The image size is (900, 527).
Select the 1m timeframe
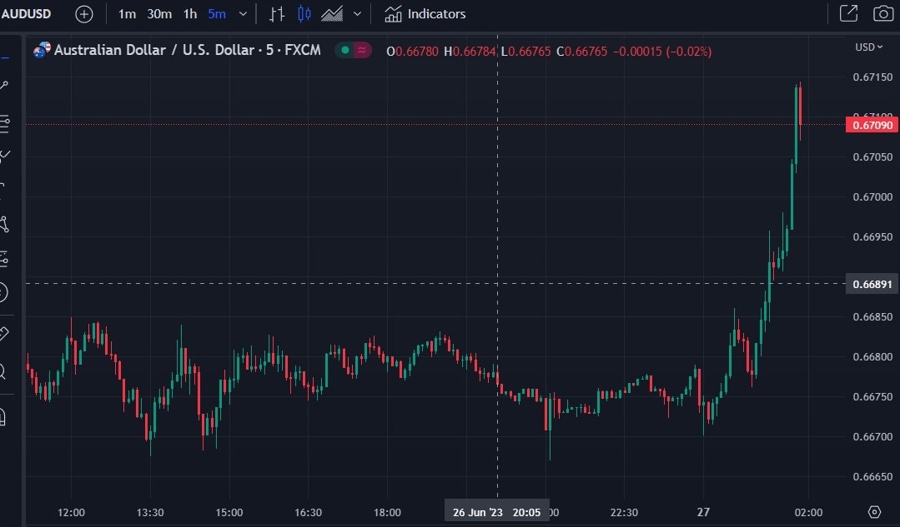click(127, 14)
